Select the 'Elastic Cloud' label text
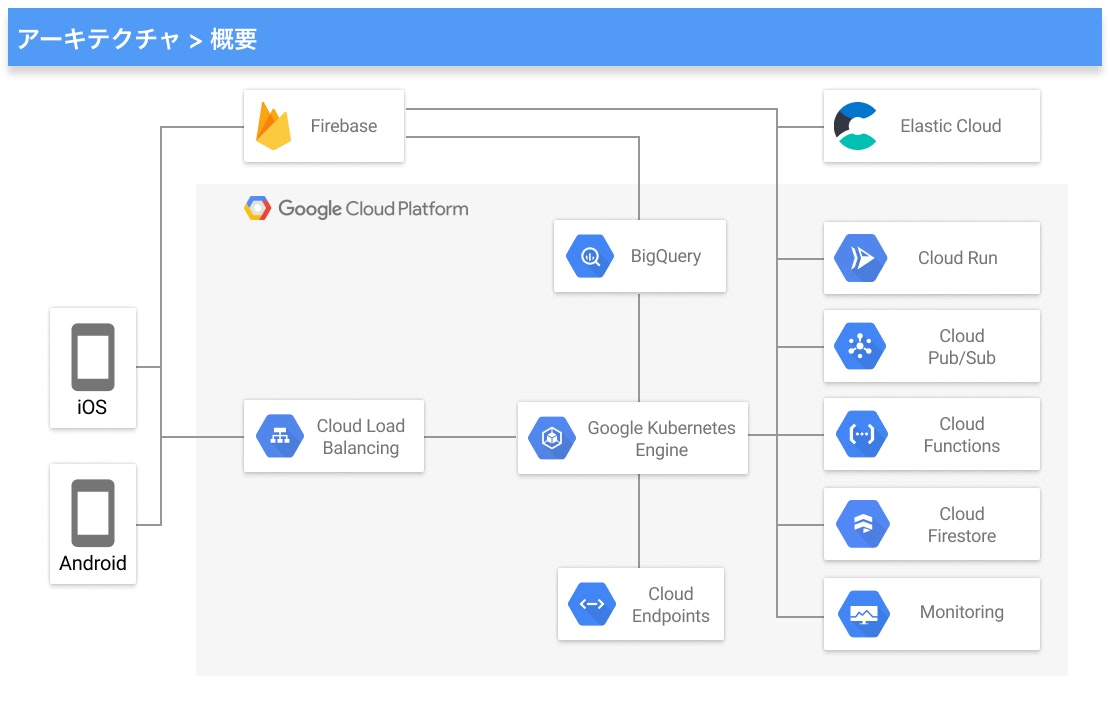Viewport: 1110px width, 706px height. (951, 126)
